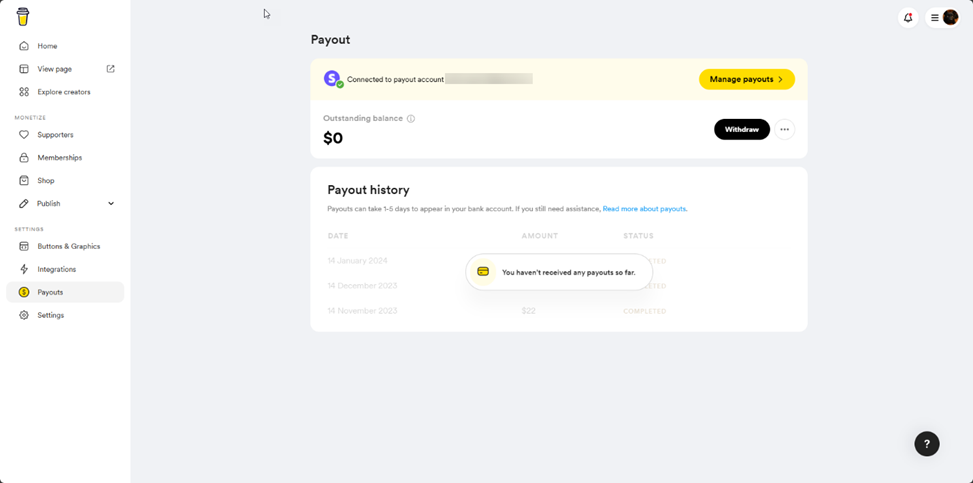
Task: Click the Memberships lock icon
Action: point(24,158)
